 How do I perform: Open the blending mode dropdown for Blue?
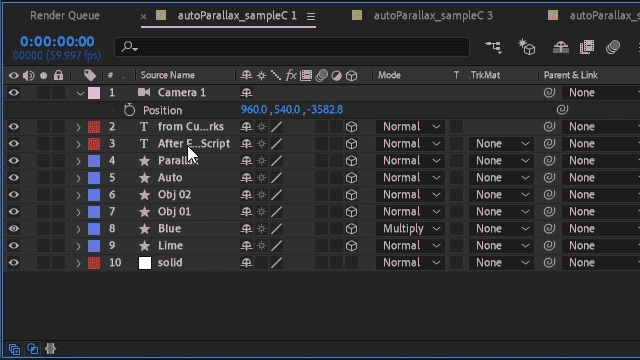[x=410, y=229]
